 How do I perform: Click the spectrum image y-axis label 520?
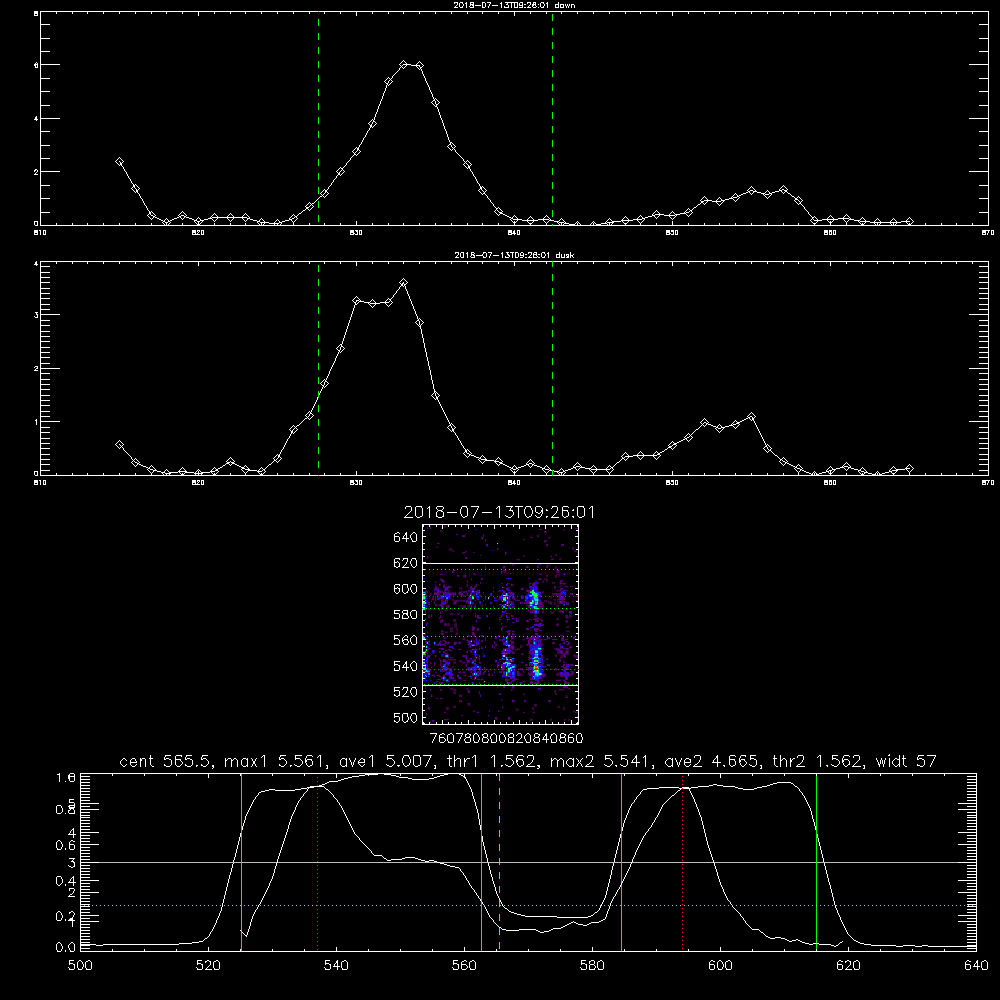point(405,692)
